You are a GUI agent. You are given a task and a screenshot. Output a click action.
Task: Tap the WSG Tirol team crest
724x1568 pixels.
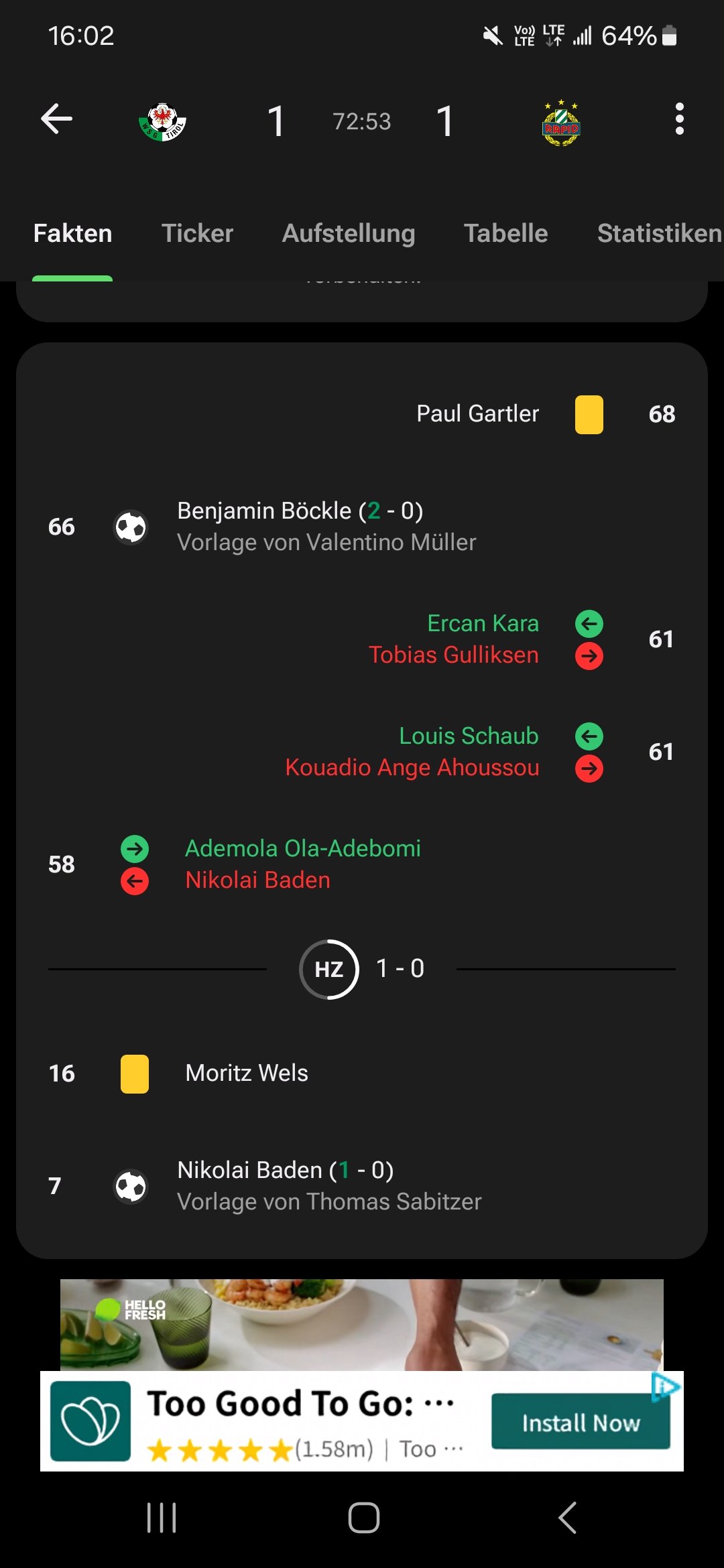pyautogui.click(x=163, y=122)
